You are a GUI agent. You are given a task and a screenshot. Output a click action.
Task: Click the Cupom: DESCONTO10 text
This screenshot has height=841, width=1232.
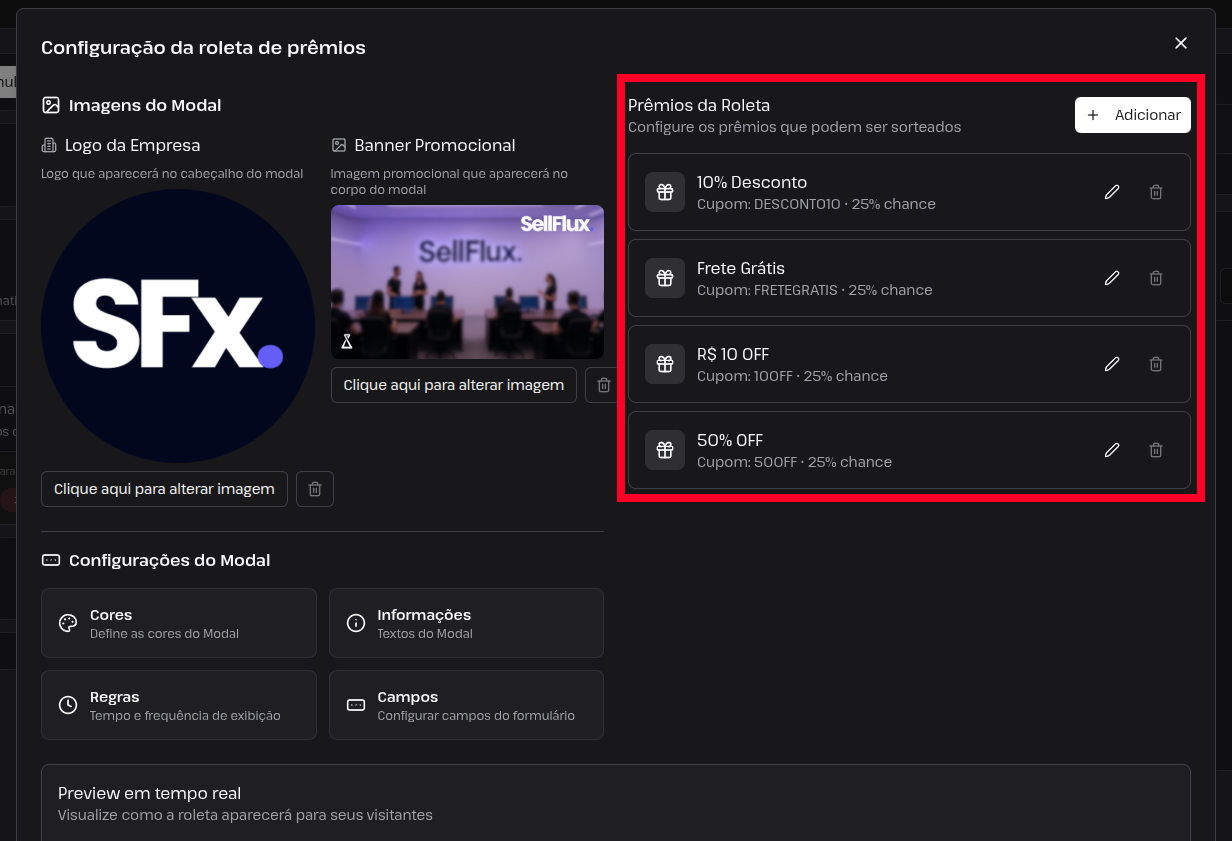(769, 204)
